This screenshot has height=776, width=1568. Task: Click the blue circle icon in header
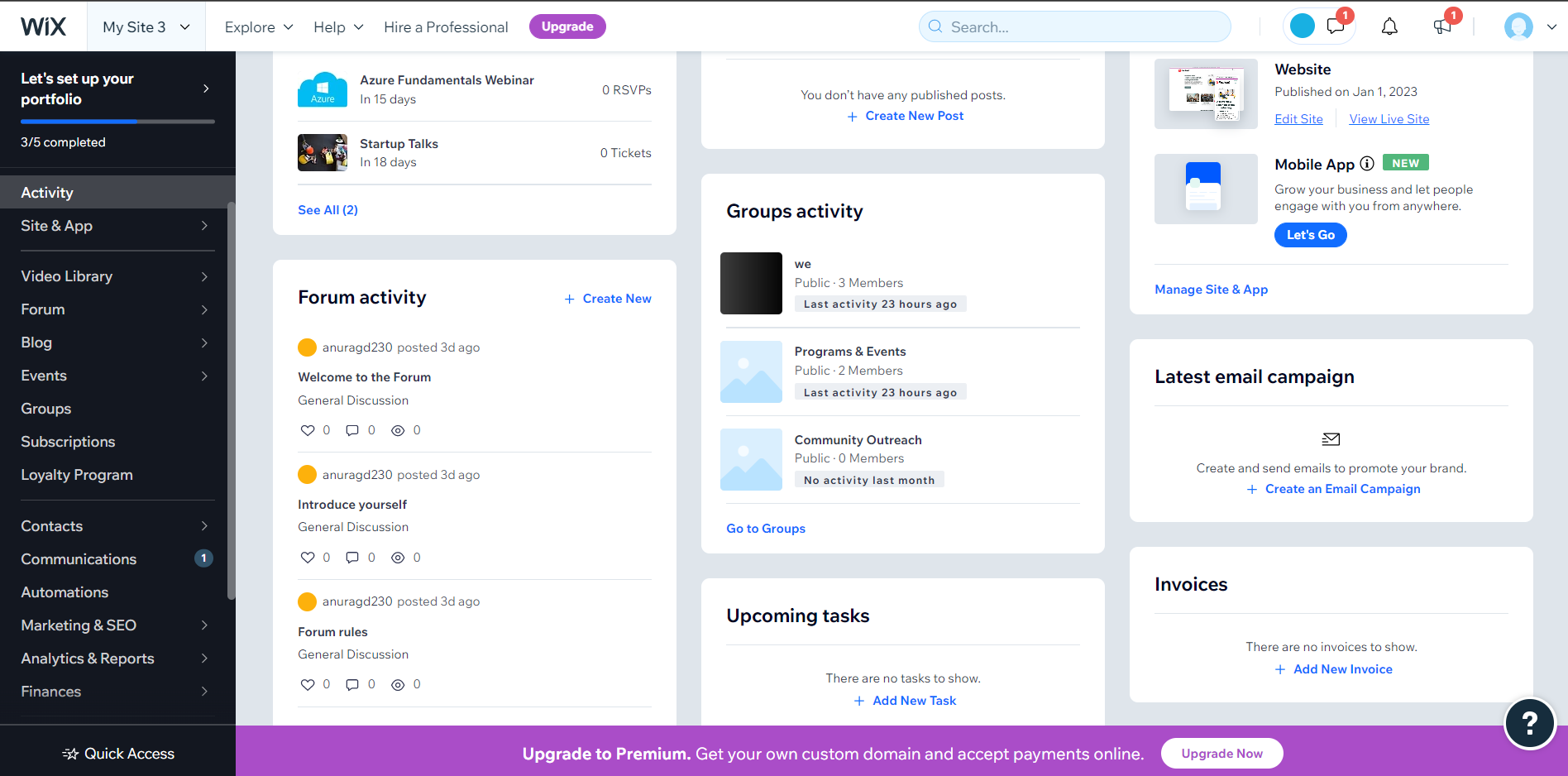tap(1303, 26)
